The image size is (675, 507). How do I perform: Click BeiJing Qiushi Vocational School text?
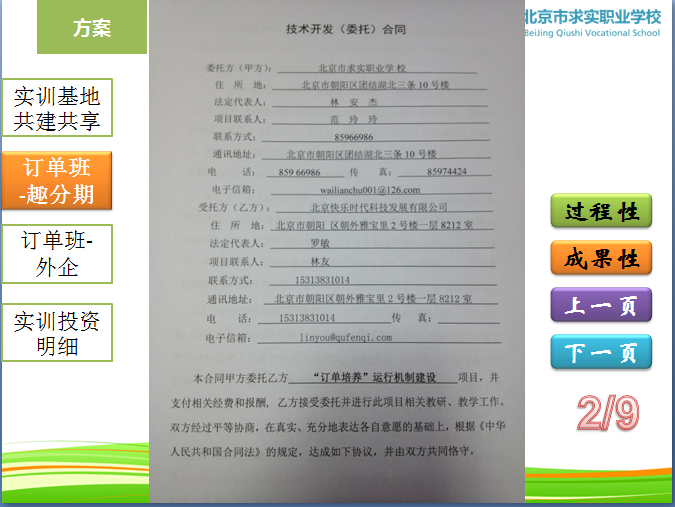click(592, 33)
